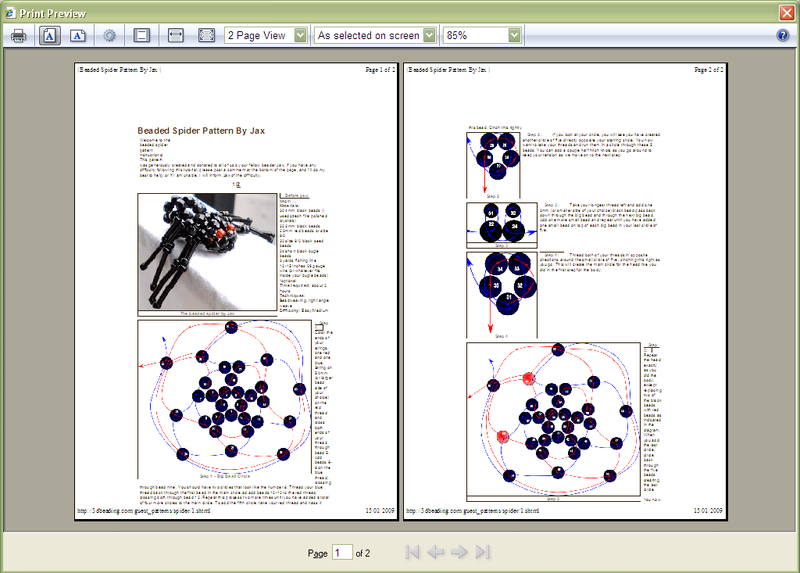Click View Full Page icon
Viewport: 800px width, 573px height.
click(x=206, y=36)
